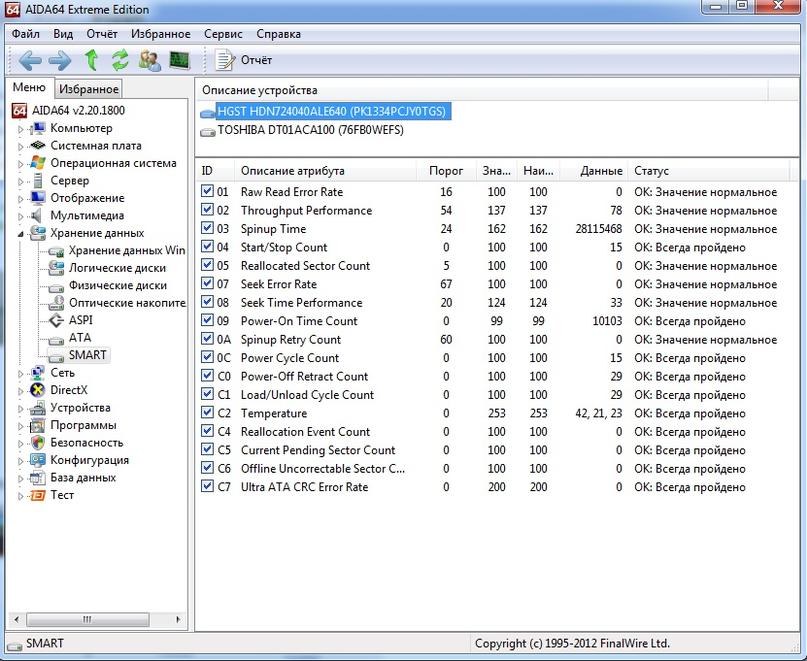Uncheck the Raw Read Error Rate checkbox

[207, 191]
